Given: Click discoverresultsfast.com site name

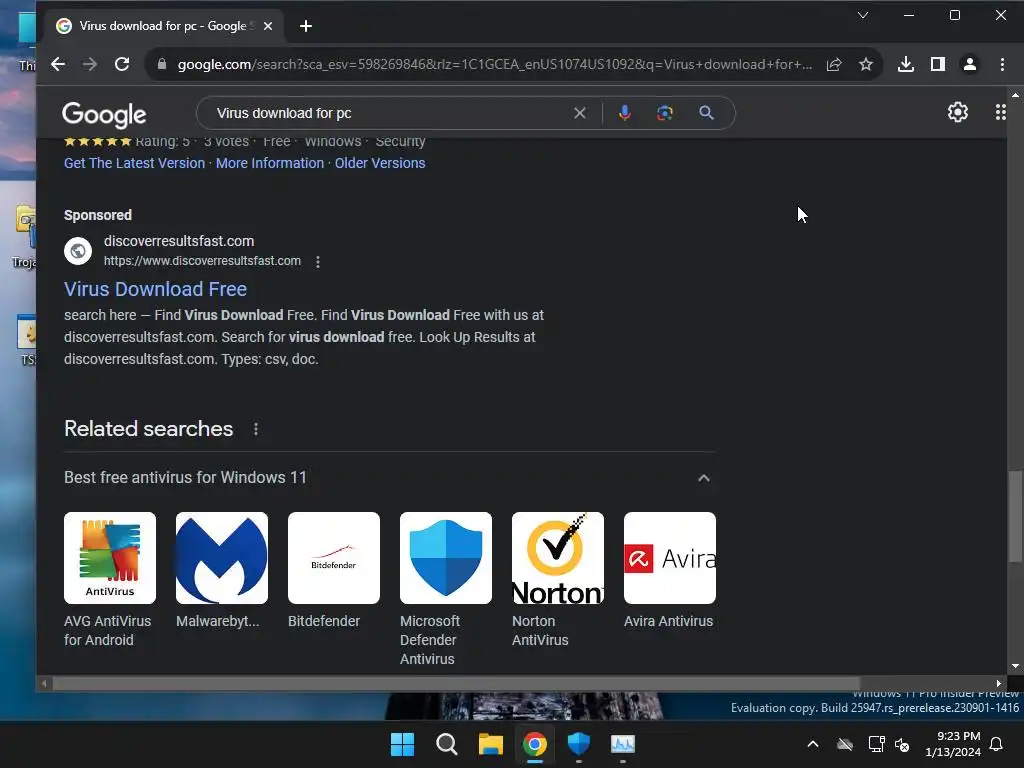Looking at the screenshot, I should point(179,241).
